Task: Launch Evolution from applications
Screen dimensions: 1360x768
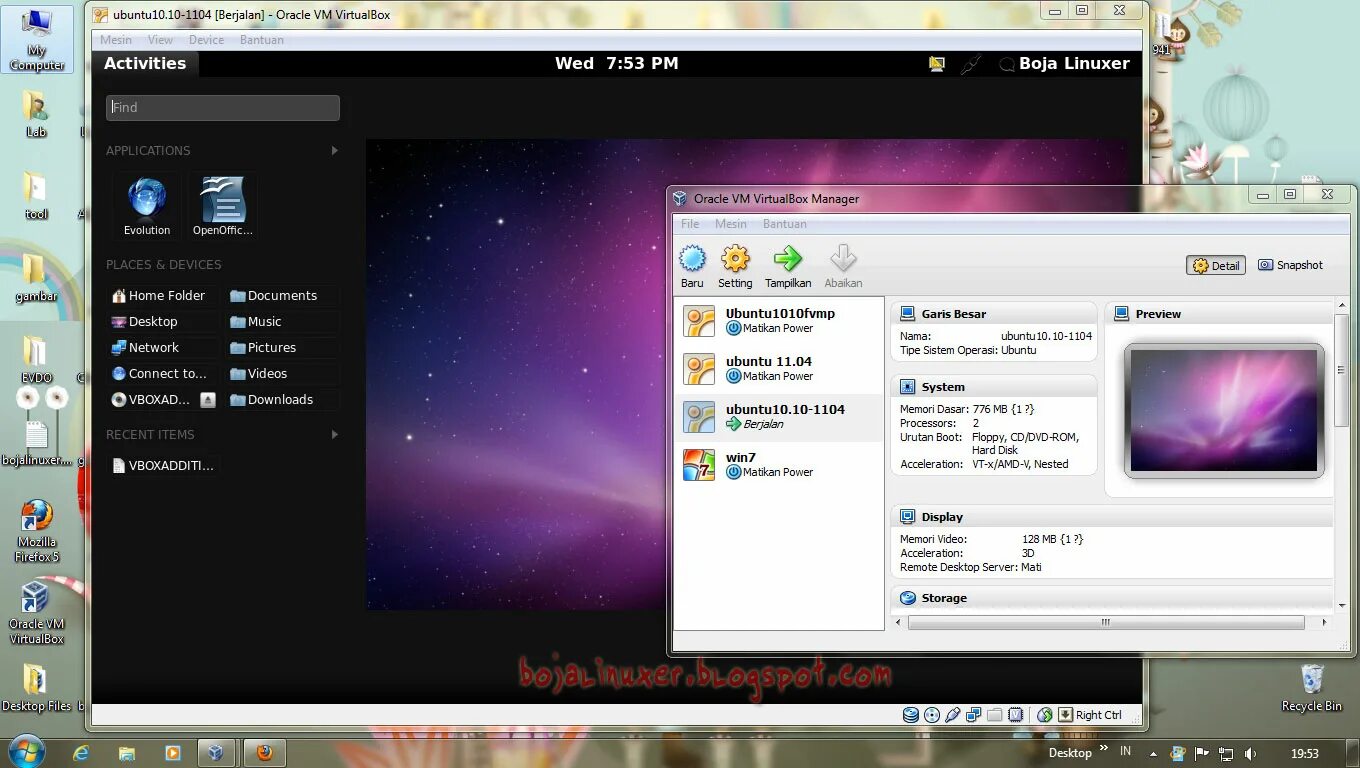Action: [147, 207]
